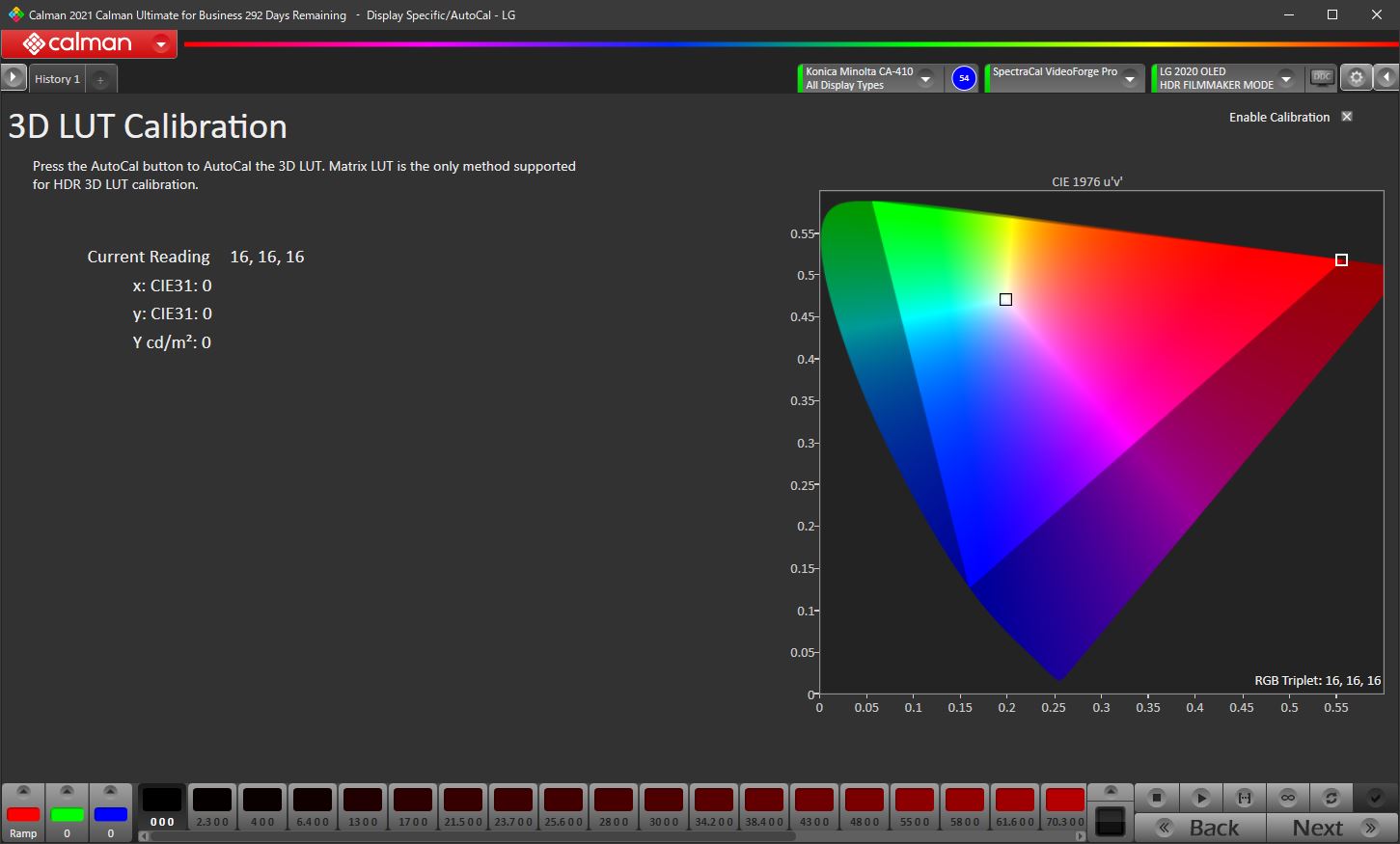Image resolution: width=1400 pixels, height=844 pixels.
Task: Open the Calman logo dropdown arrow
Action: 161,43
